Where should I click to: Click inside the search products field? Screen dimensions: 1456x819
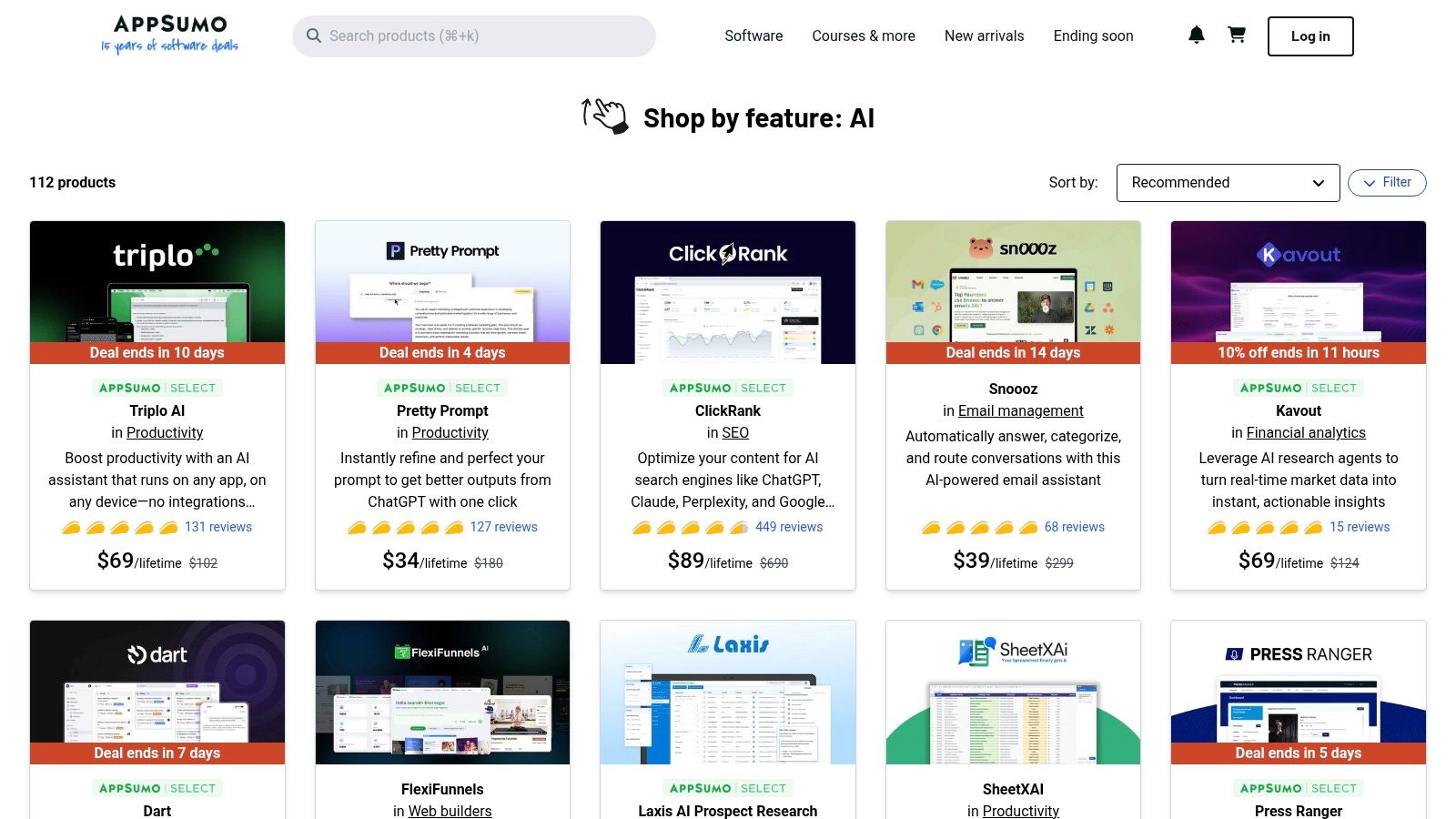point(473,35)
